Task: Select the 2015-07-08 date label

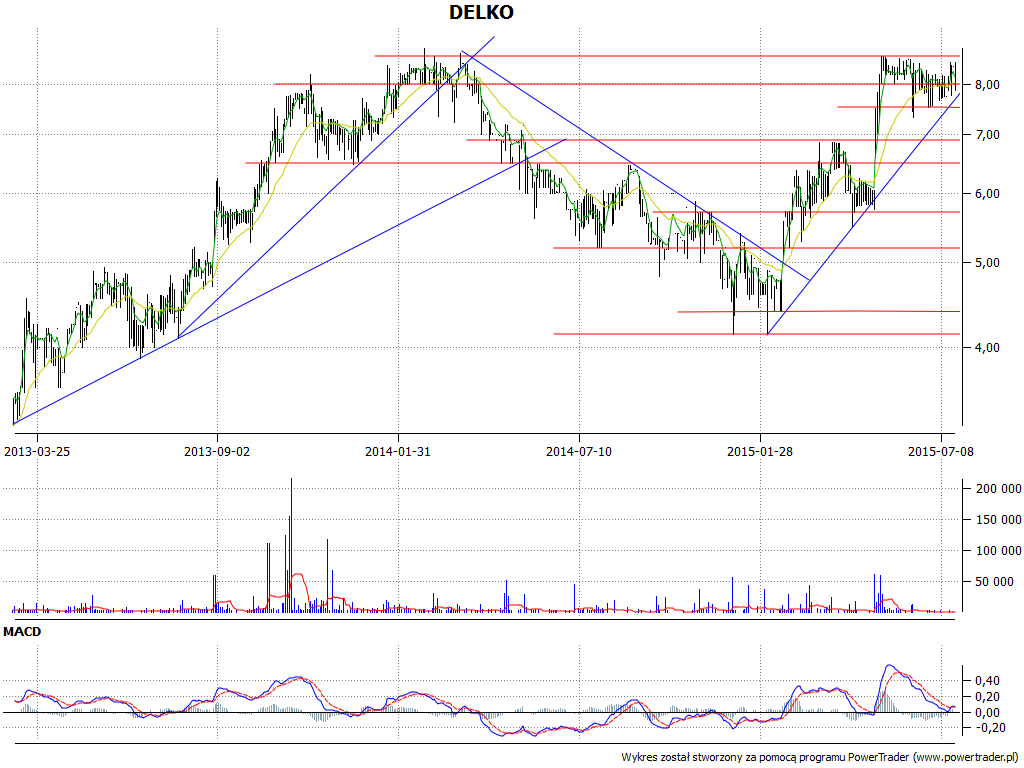Action: click(x=940, y=451)
